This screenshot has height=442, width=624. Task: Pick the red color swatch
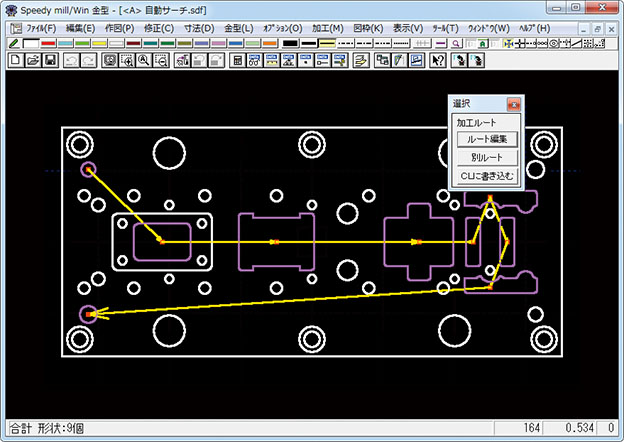[x=48, y=44]
